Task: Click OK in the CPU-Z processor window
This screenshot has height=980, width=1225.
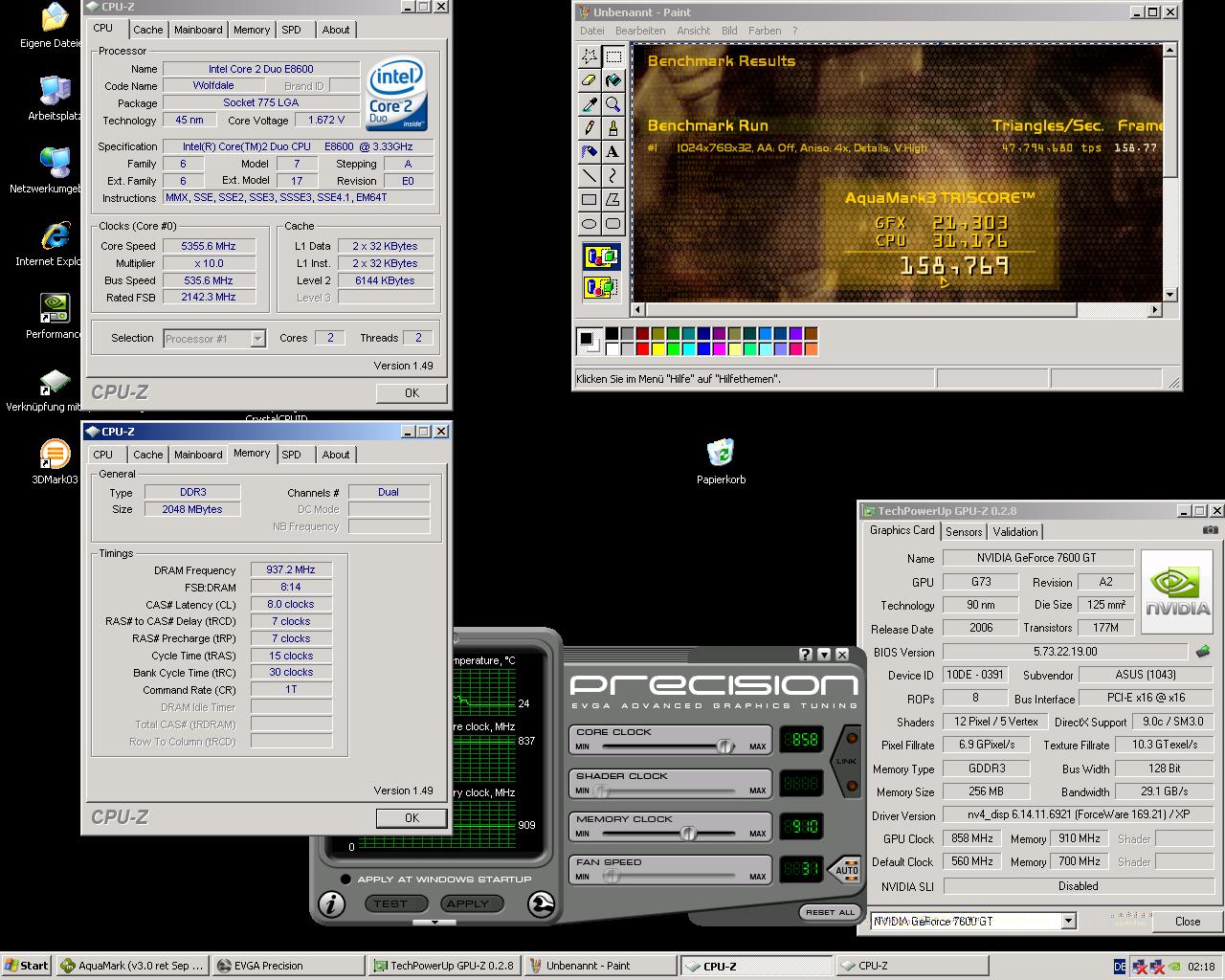Action: point(412,393)
